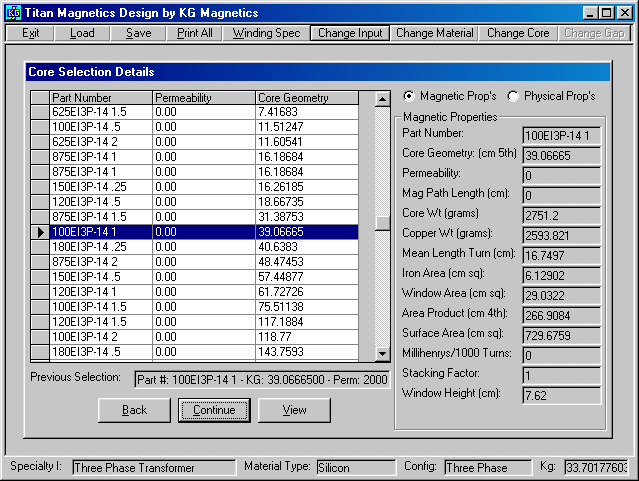Click the KG app icon in title bar
This screenshot has width=639, height=481.
[13, 13]
